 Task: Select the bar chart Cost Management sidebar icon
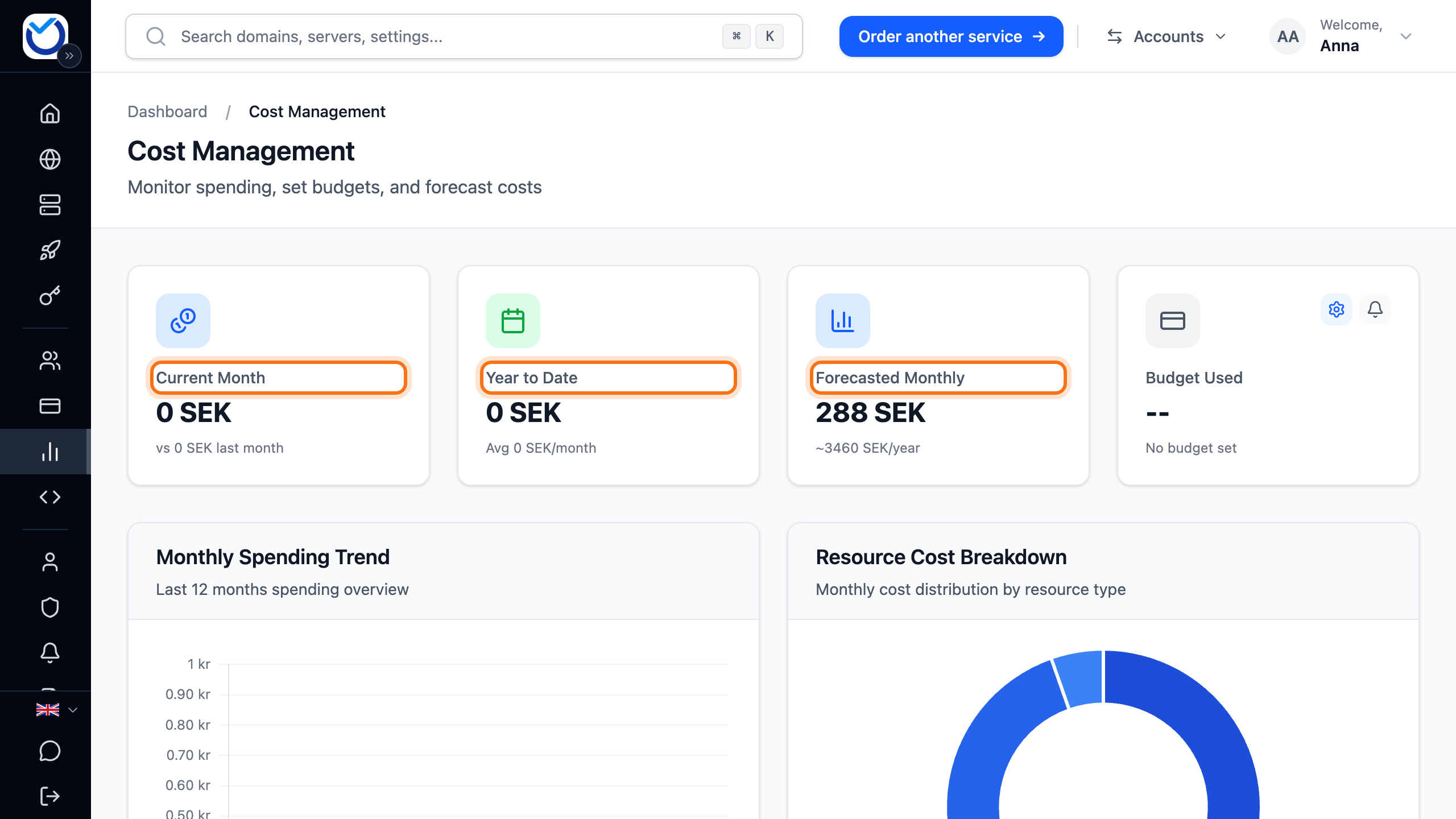click(x=50, y=452)
